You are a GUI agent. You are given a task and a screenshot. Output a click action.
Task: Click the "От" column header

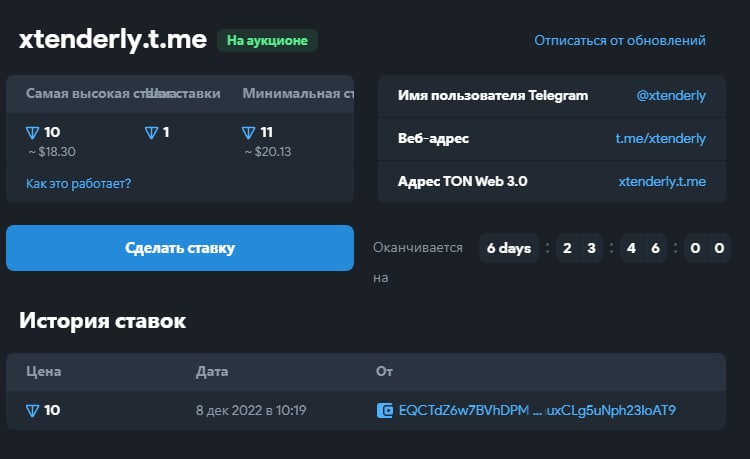point(384,371)
